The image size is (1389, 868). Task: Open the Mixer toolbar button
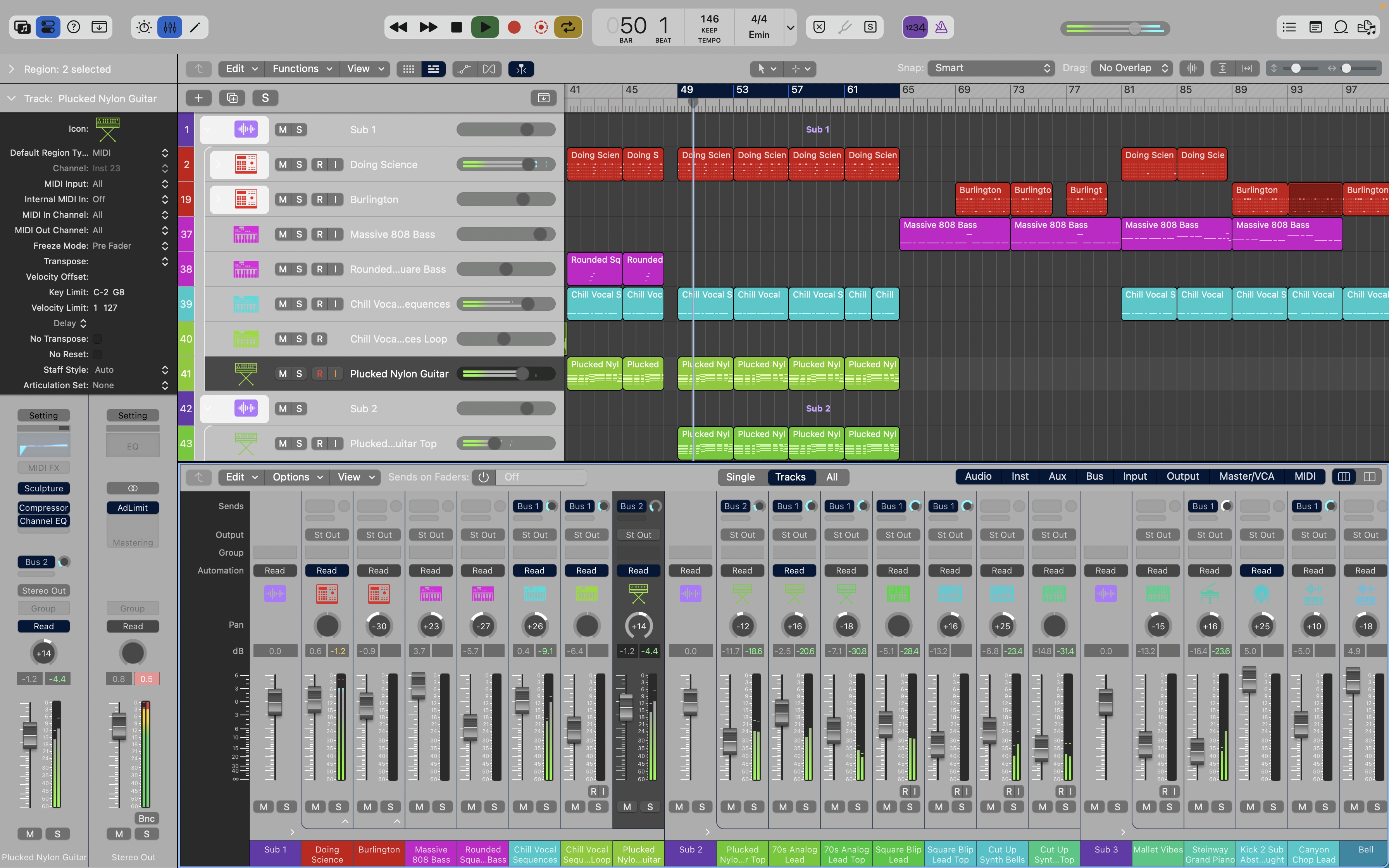pos(170,27)
